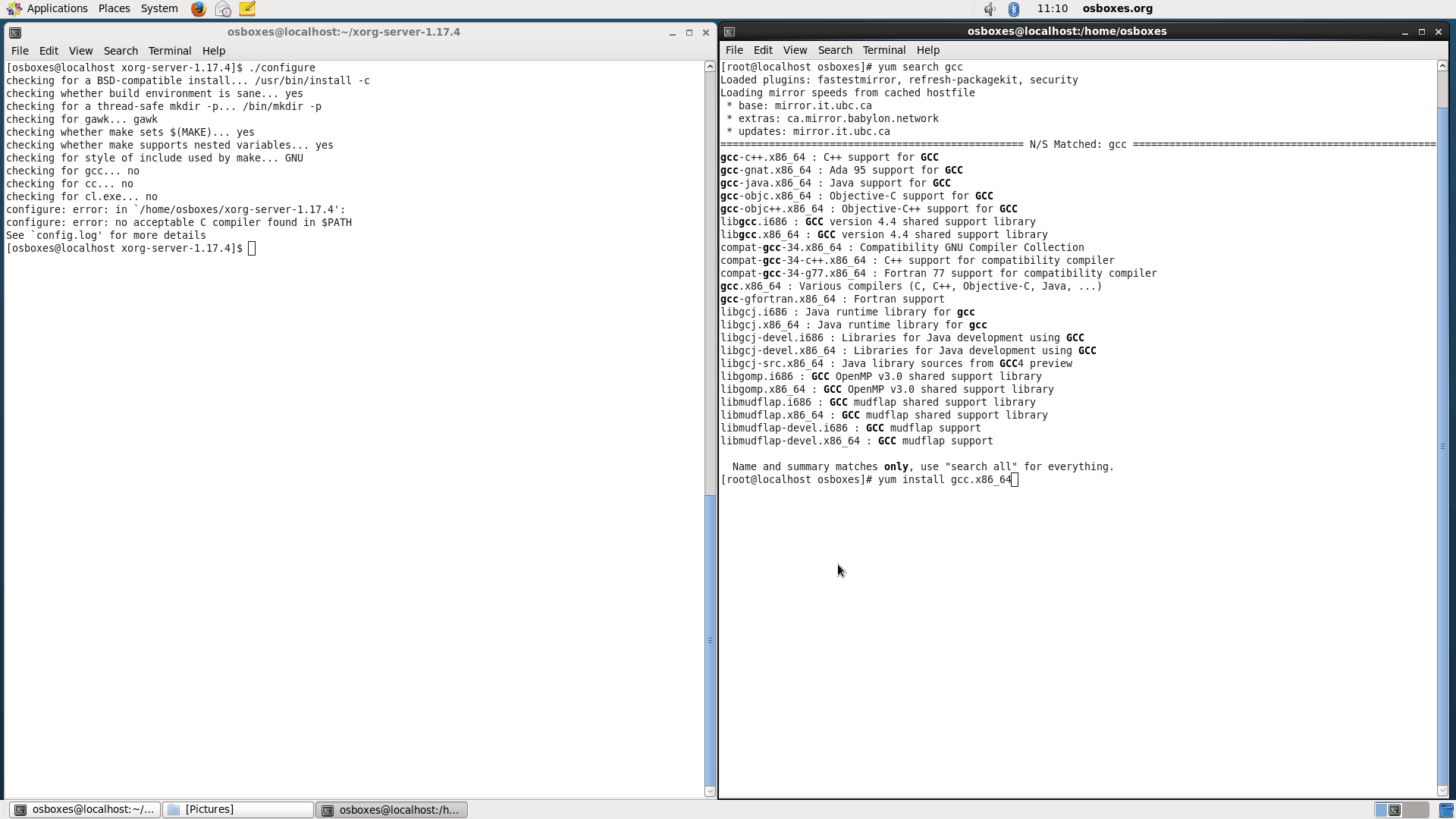Select osboxes@localhost:~/... taskbar button
Viewport: 1456px width, 819px height.
(x=85, y=810)
